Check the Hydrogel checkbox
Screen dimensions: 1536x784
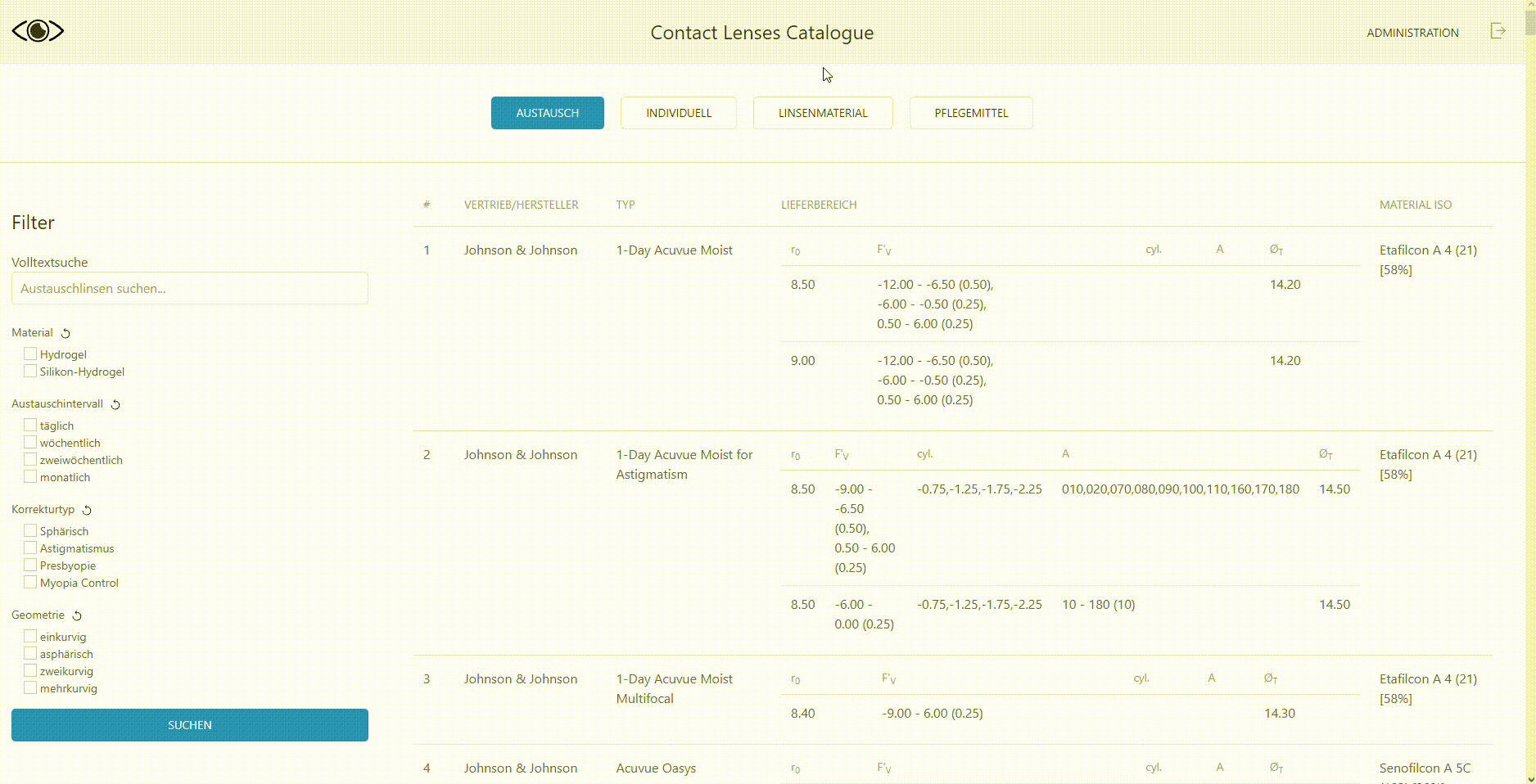click(30, 354)
